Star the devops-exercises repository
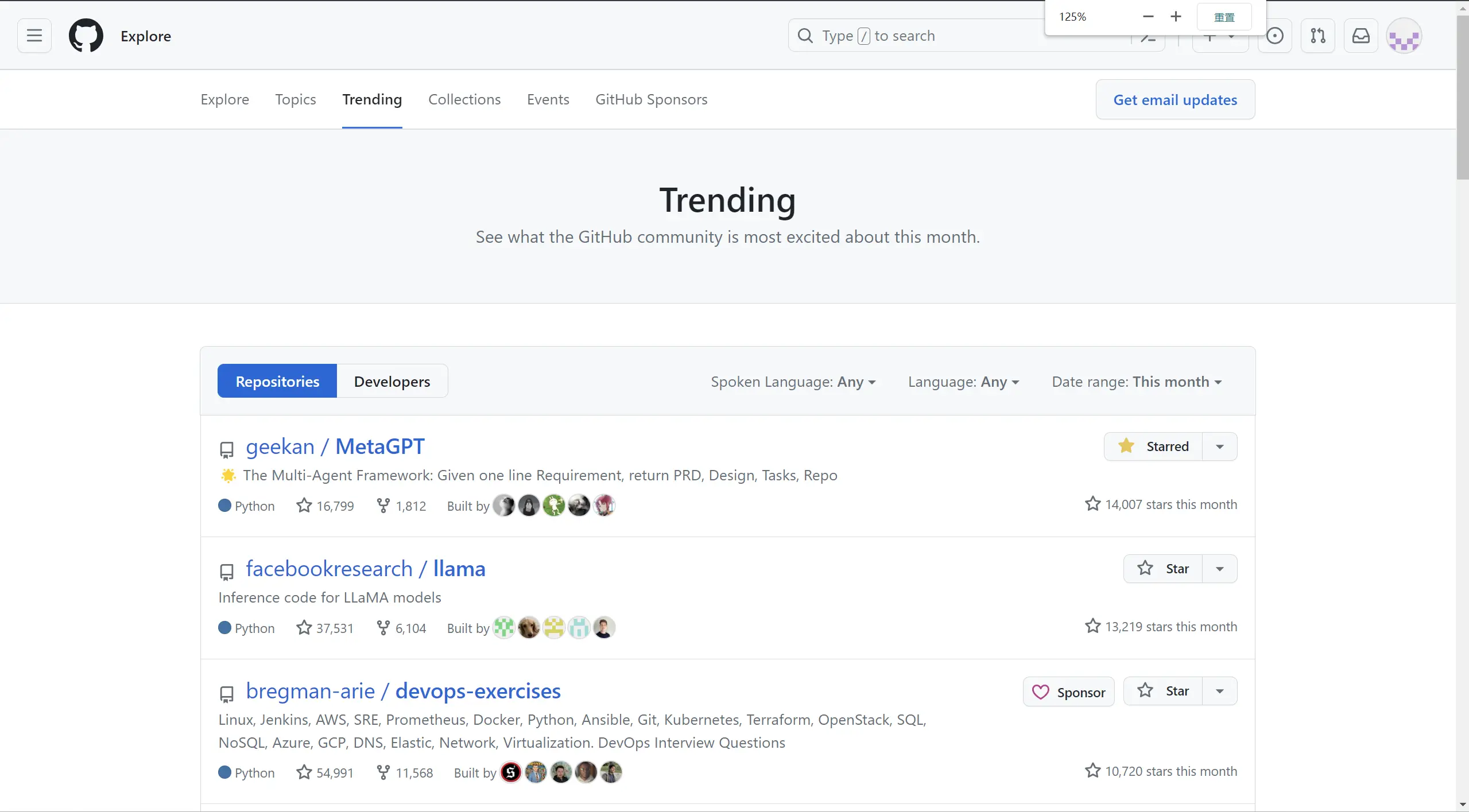 point(1163,691)
